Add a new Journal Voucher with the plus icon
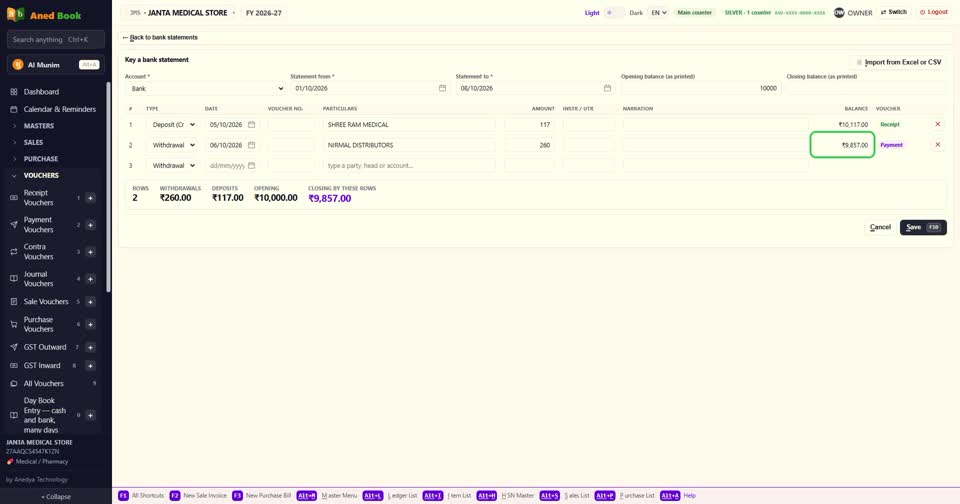The image size is (960, 504). [90, 279]
